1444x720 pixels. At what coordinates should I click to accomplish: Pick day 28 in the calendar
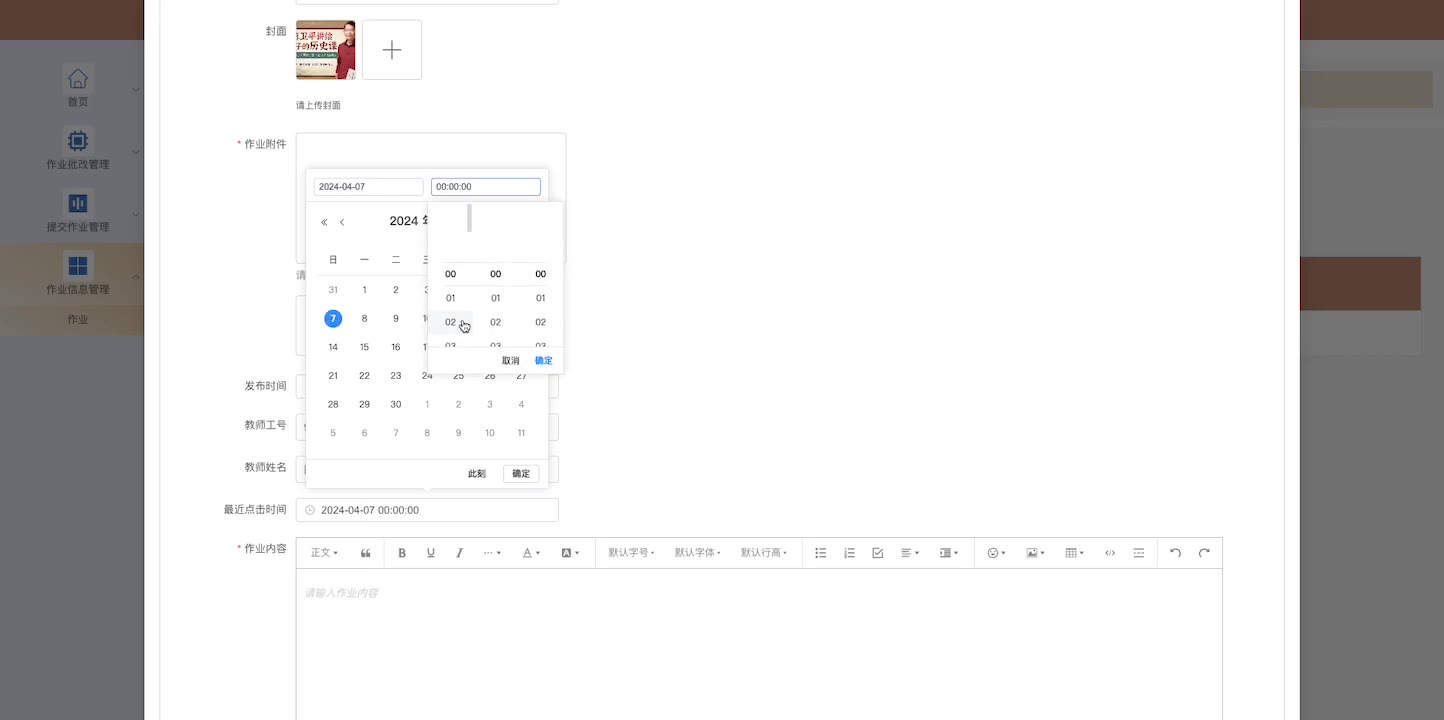click(333, 404)
